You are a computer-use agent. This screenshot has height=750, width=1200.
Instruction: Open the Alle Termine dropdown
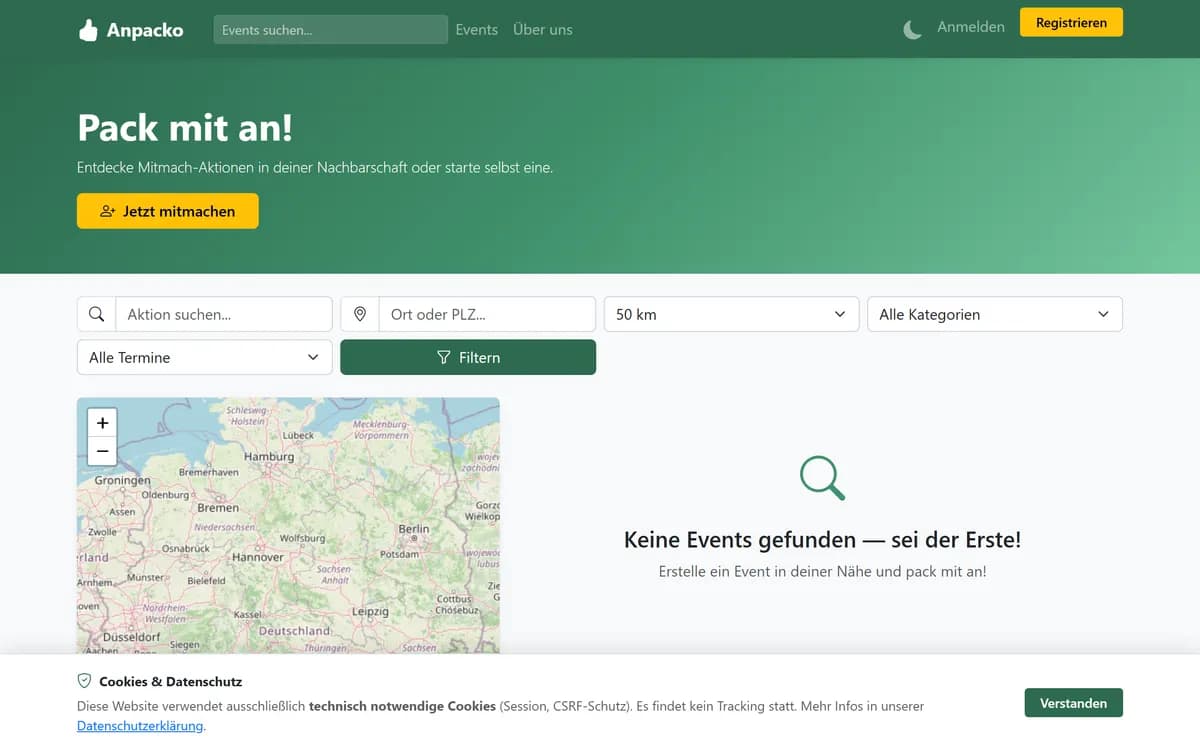click(204, 357)
